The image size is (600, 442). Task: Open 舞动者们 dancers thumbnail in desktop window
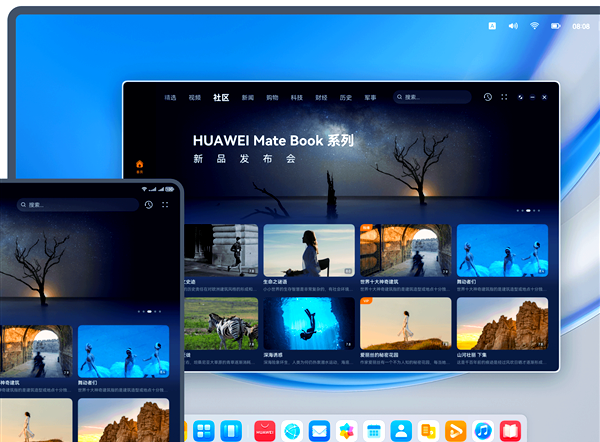[x=502, y=250]
